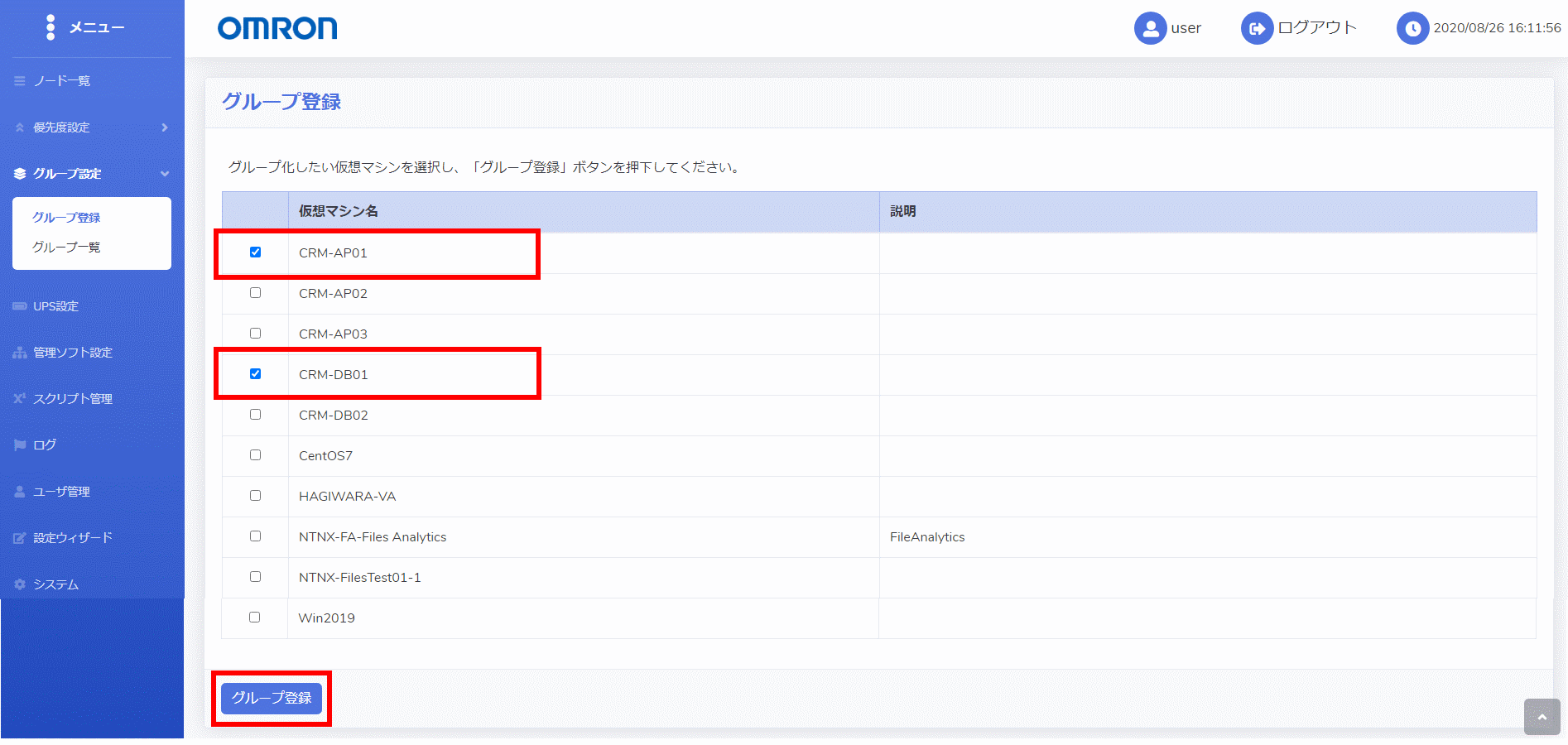Click the ログアウト link text
The width and height of the screenshot is (1568, 745).
pos(1317,27)
